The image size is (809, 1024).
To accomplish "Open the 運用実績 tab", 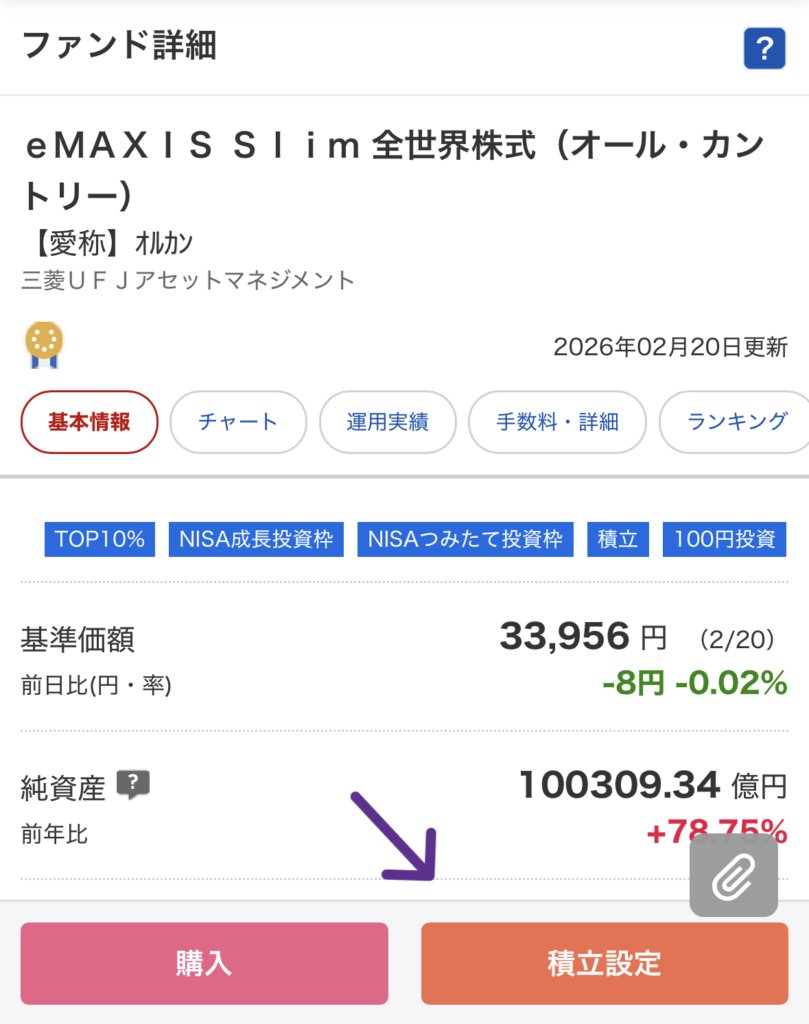I will (388, 422).
